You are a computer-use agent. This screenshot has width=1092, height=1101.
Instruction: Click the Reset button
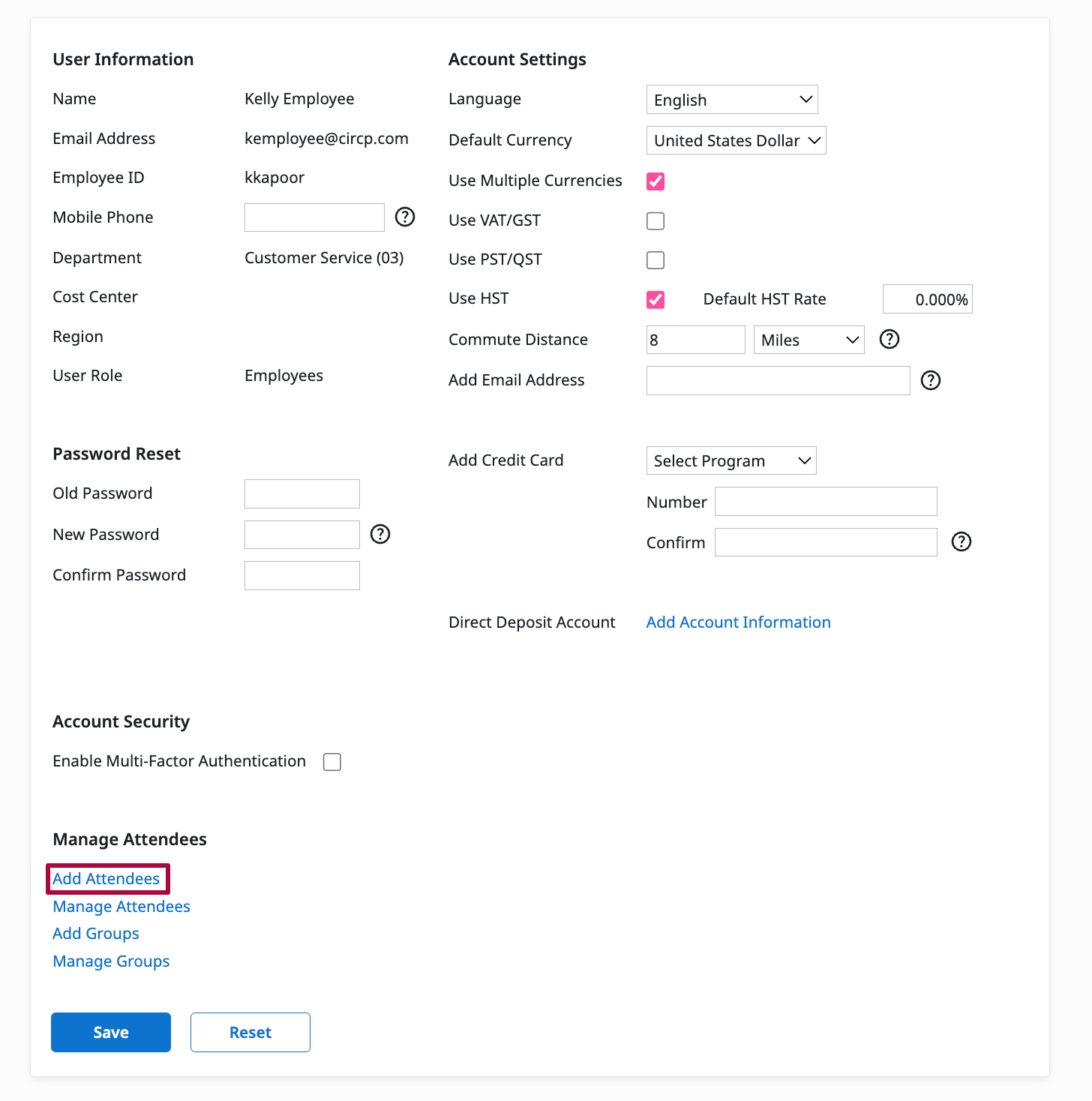(x=250, y=1033)
